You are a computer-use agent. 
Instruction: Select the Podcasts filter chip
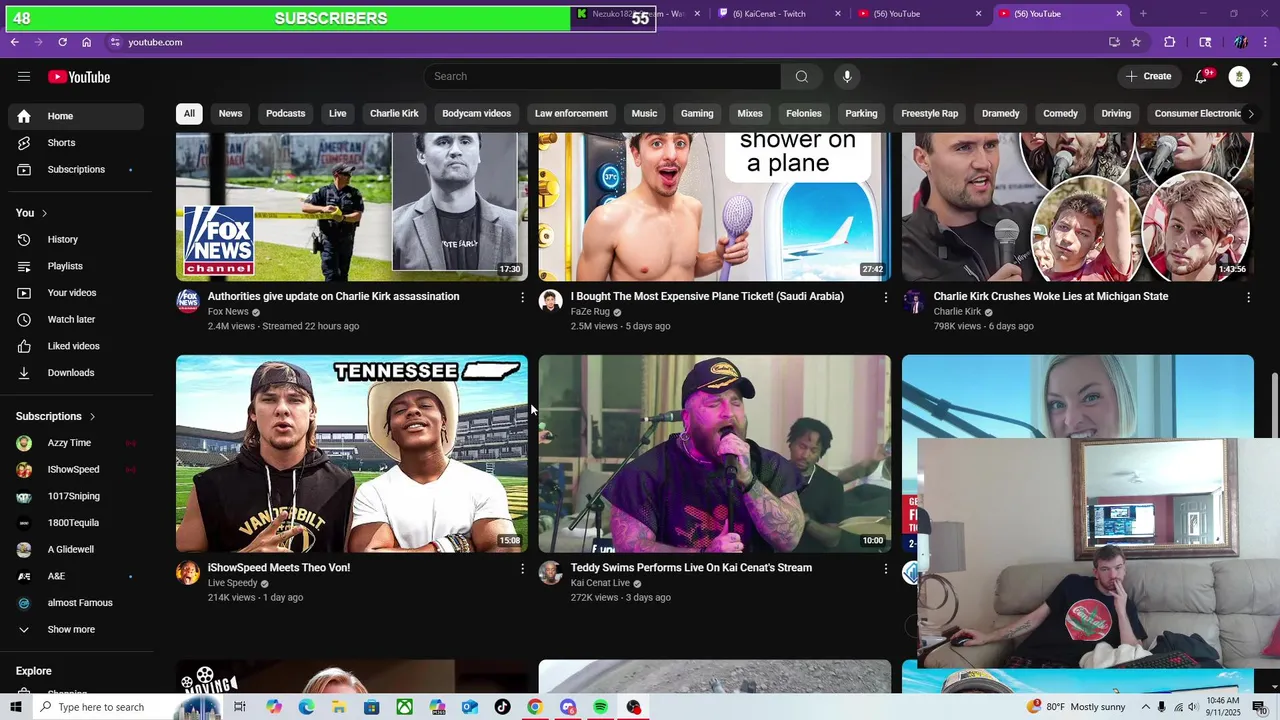pos(286,114)
